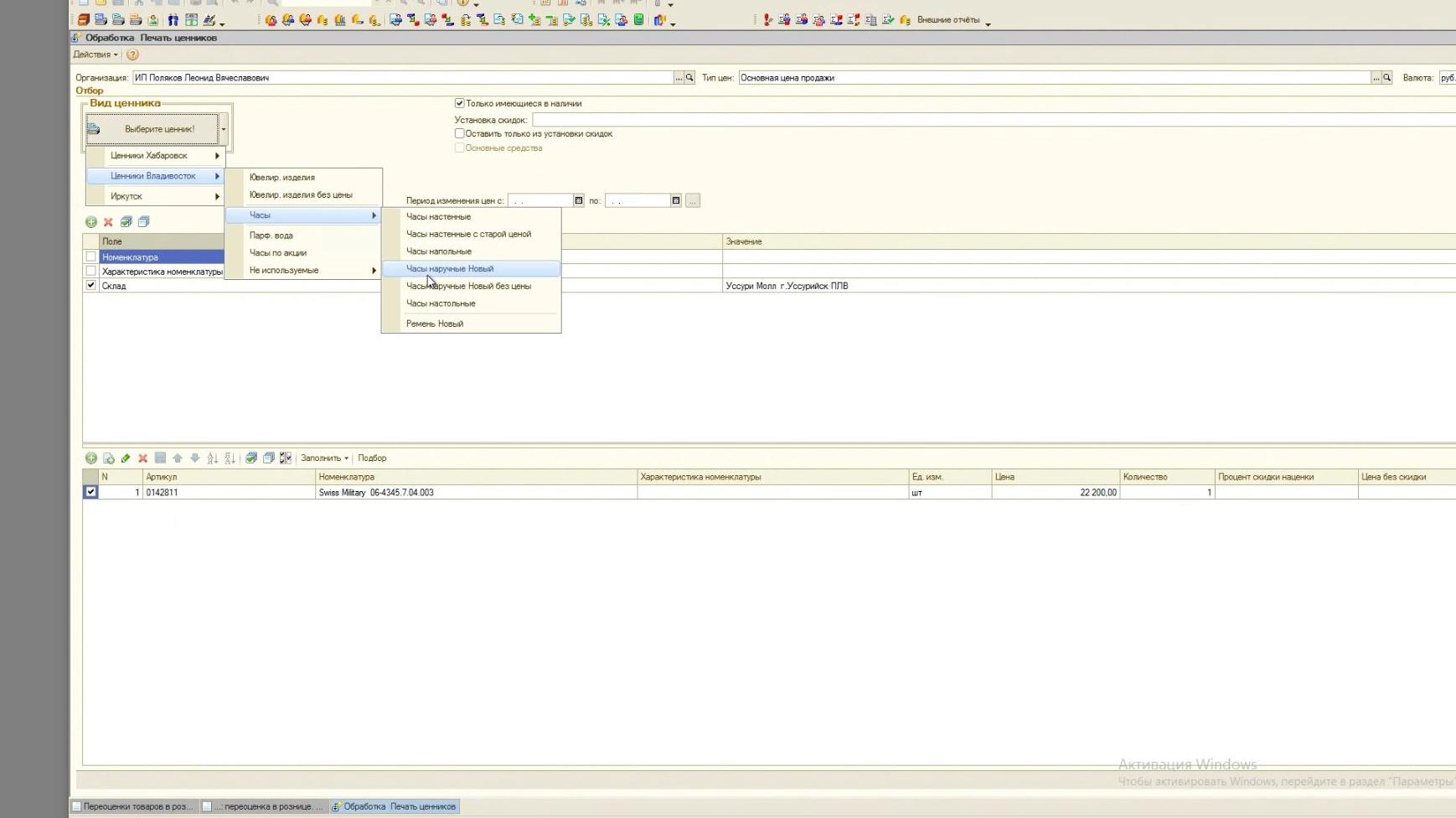Viewport: 1456px width, 818px height.
Task: Add a new goods row with green plus
Action: 90,458
